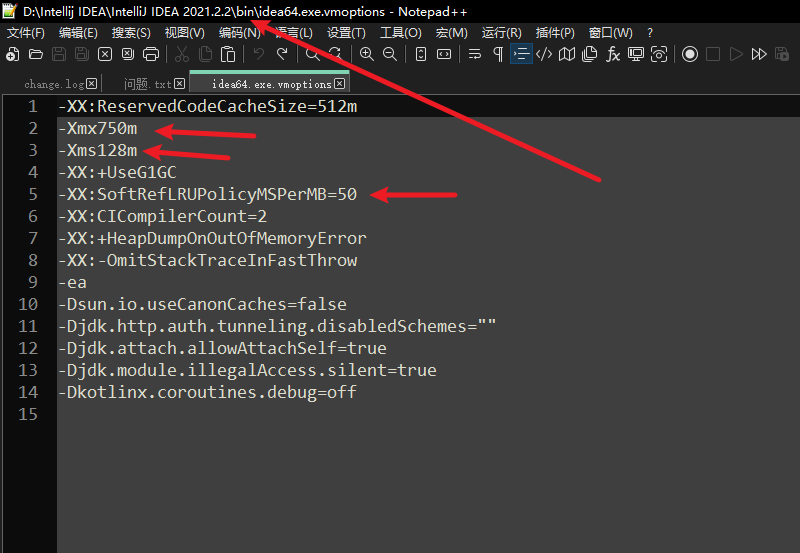
Task: Click the line -XX:ReservedCodeCacheSize=512m
Action: 207,106
